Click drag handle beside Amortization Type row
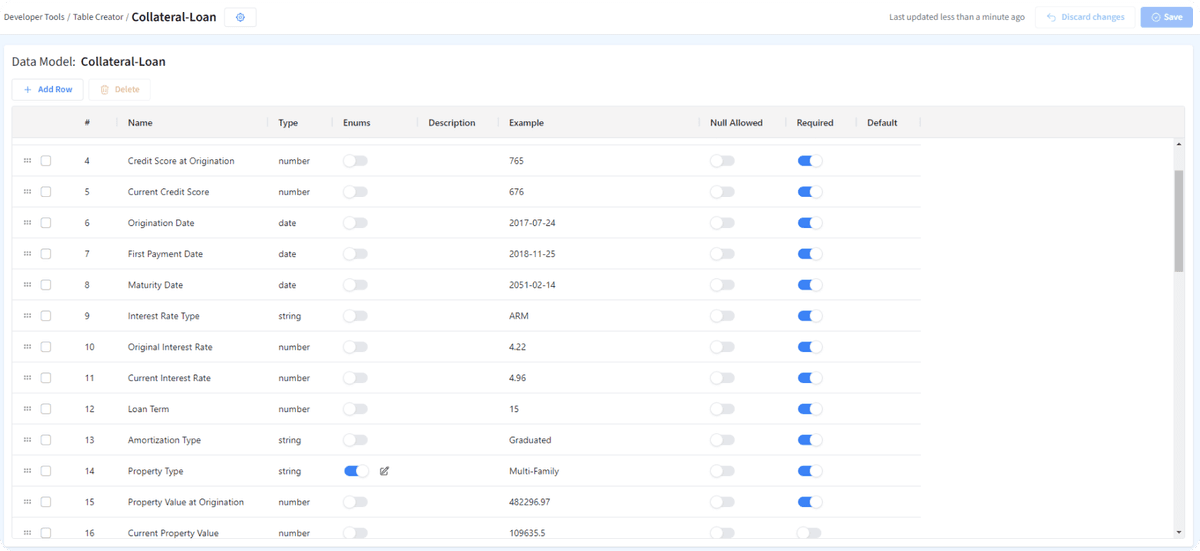The height and width of the screenshot is (551, 1200). (x=28, y=440)
